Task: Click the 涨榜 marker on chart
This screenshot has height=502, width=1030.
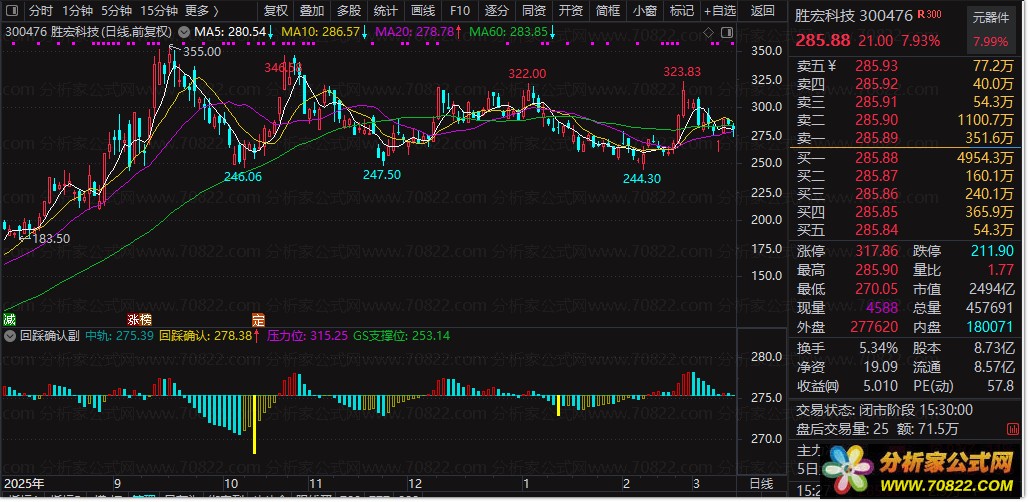Action: (x=139, y=320)
